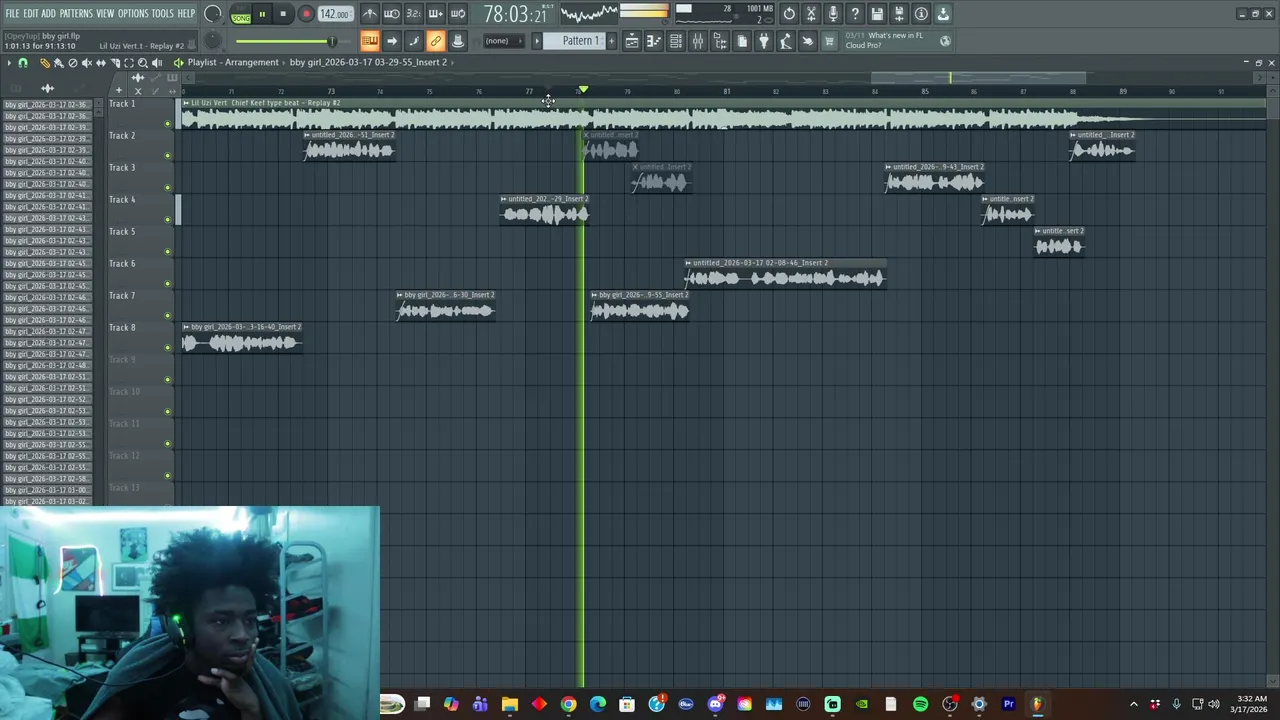Screen dimensions: 1280x720
Task: Select the playlist pencil draw tool
Action: tap(44, 62)
